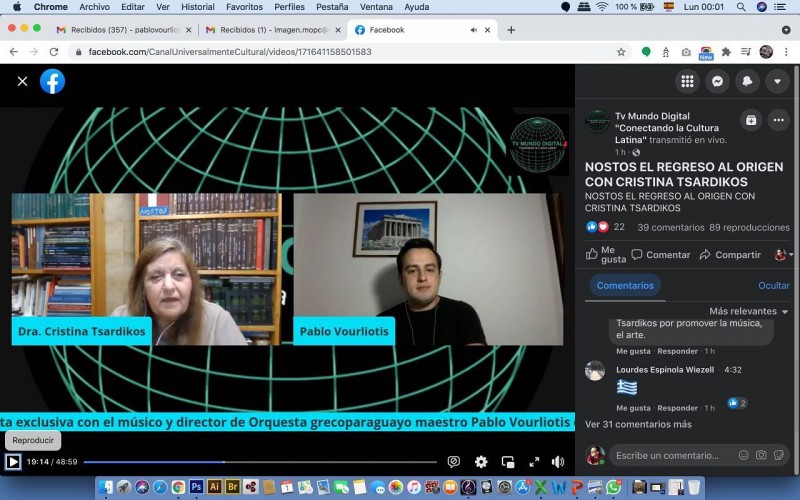Image resolution: width=800 pixels, height=500 pixels.
Task: Open the post options three-dot menu
Action: 778,120
